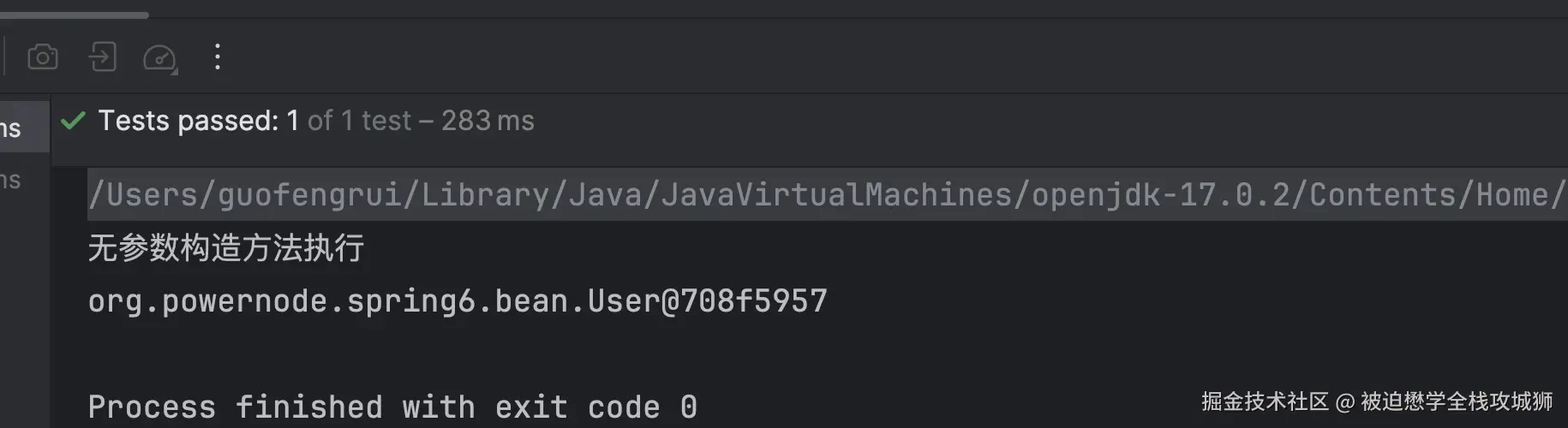The image size is (1568, 428).
Task: Select the dimmed second test tree row
Action: point(25,180)
